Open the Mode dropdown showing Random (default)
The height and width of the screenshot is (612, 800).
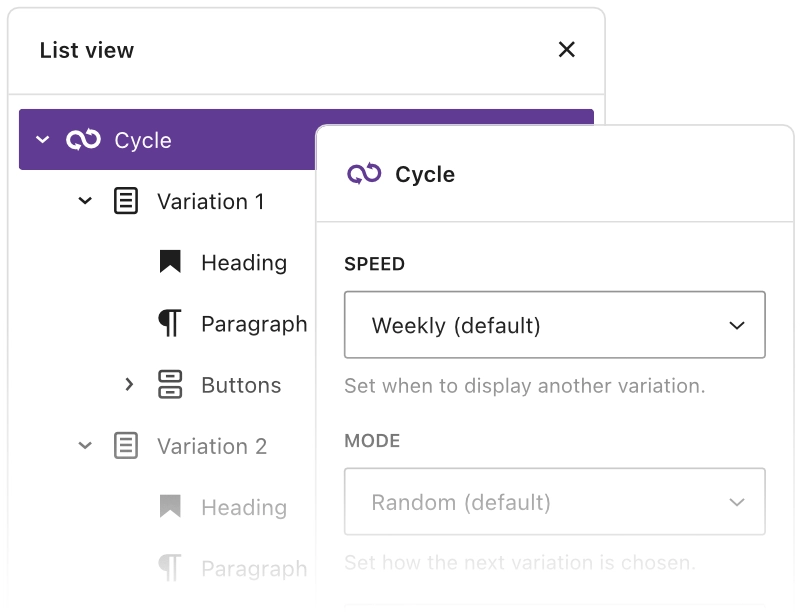click(x=554, y=501)
